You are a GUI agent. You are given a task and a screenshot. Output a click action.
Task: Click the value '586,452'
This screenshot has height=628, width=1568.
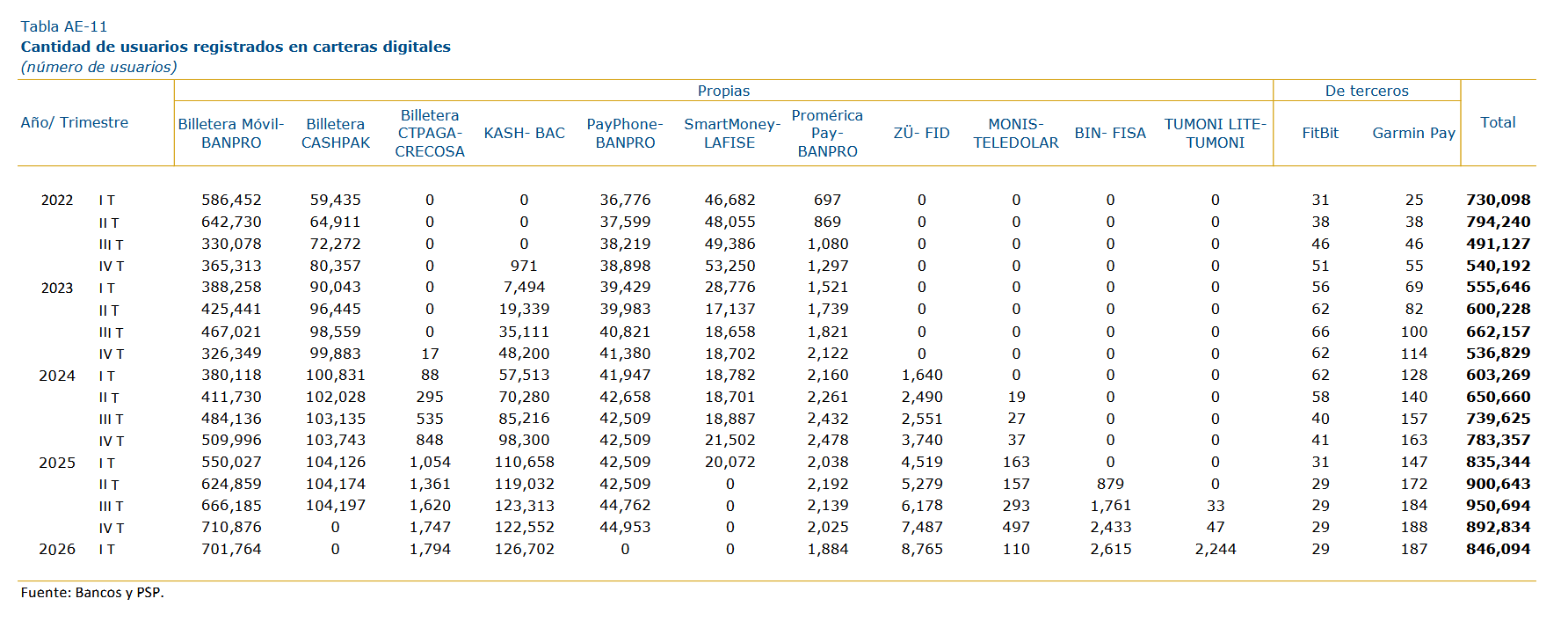click(x=231, y=201)
